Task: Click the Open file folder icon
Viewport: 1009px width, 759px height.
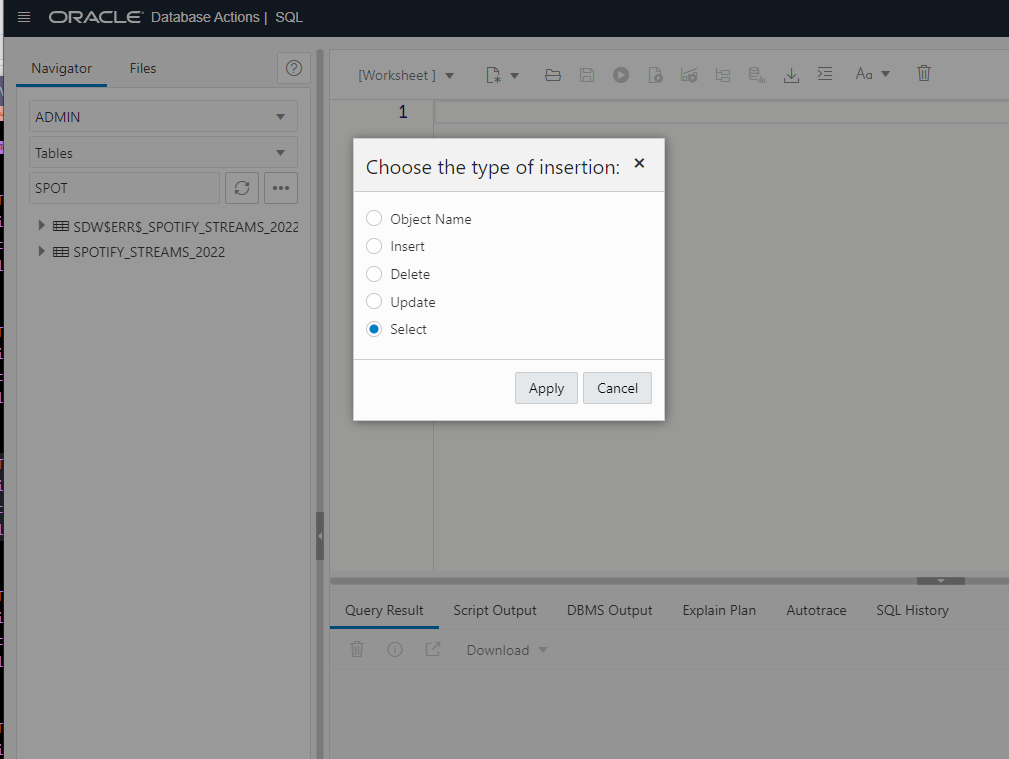Action: point(553,75)
